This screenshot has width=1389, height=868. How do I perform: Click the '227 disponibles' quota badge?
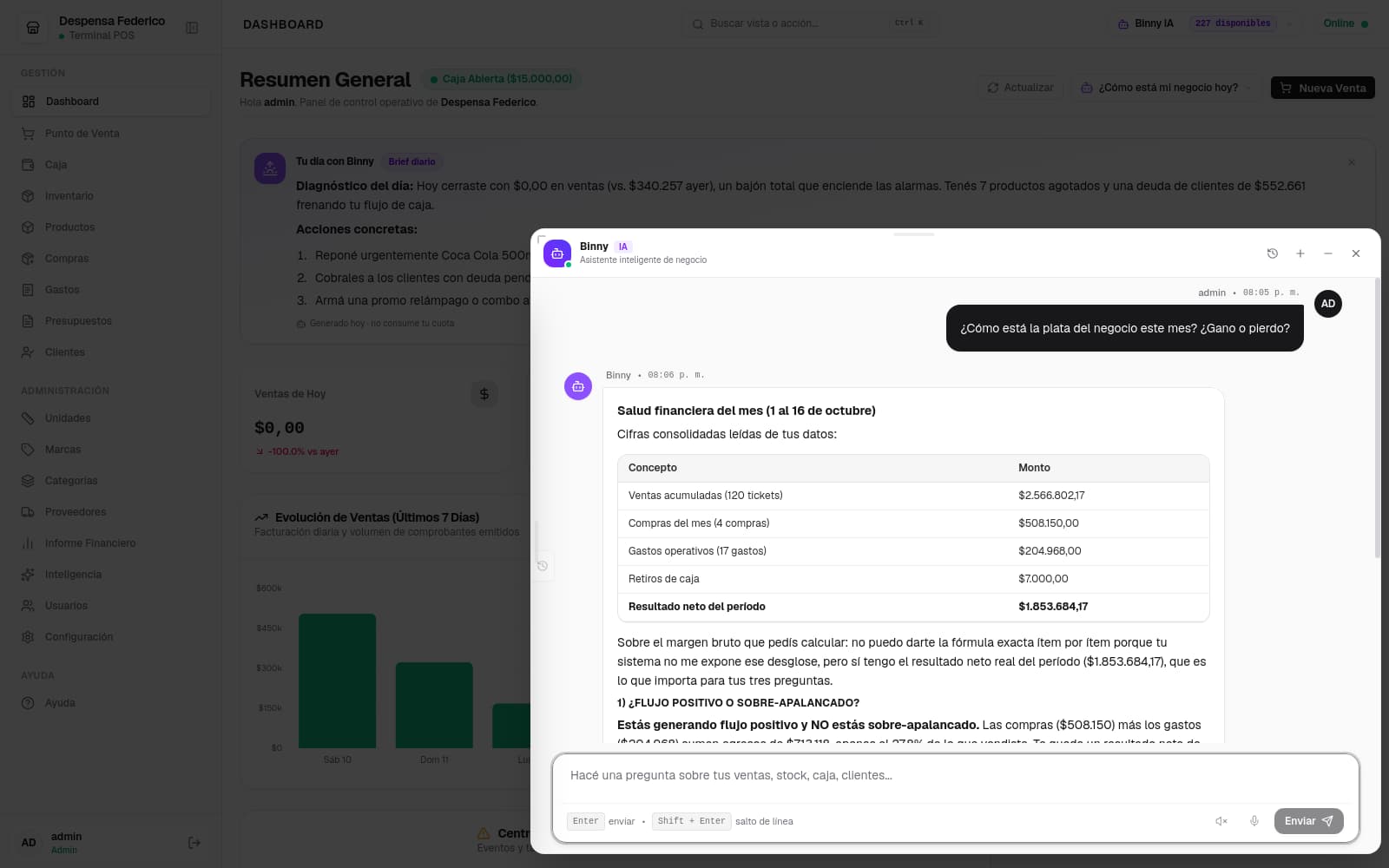1233,23
